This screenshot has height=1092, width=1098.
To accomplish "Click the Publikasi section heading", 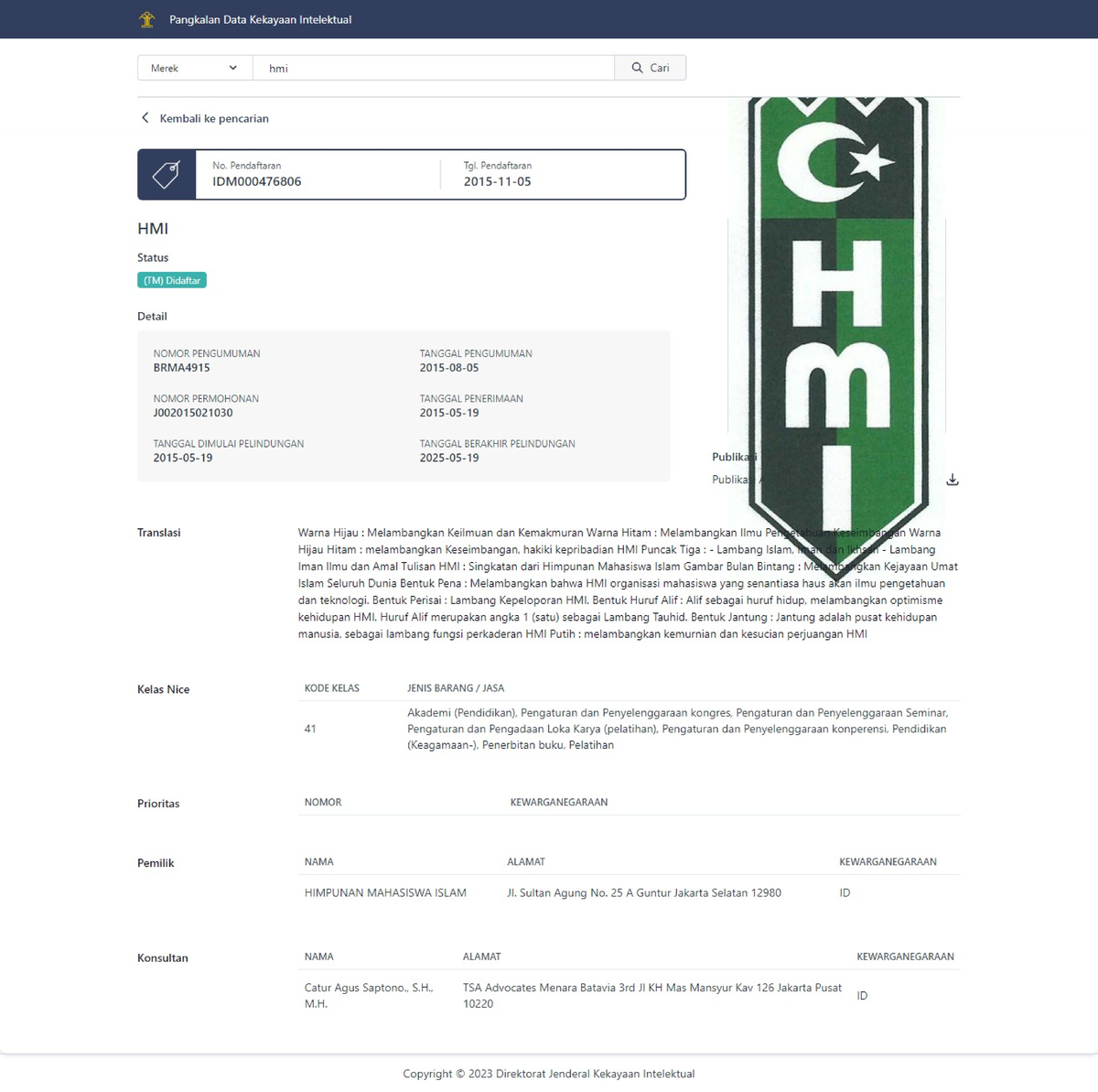I will click(733, 457).
